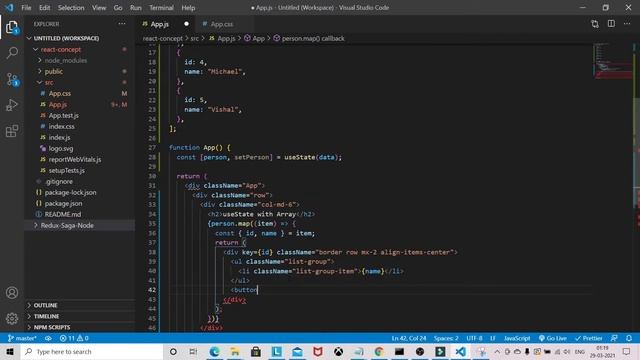Open the Accounts menu icon

tap(12, 293)
